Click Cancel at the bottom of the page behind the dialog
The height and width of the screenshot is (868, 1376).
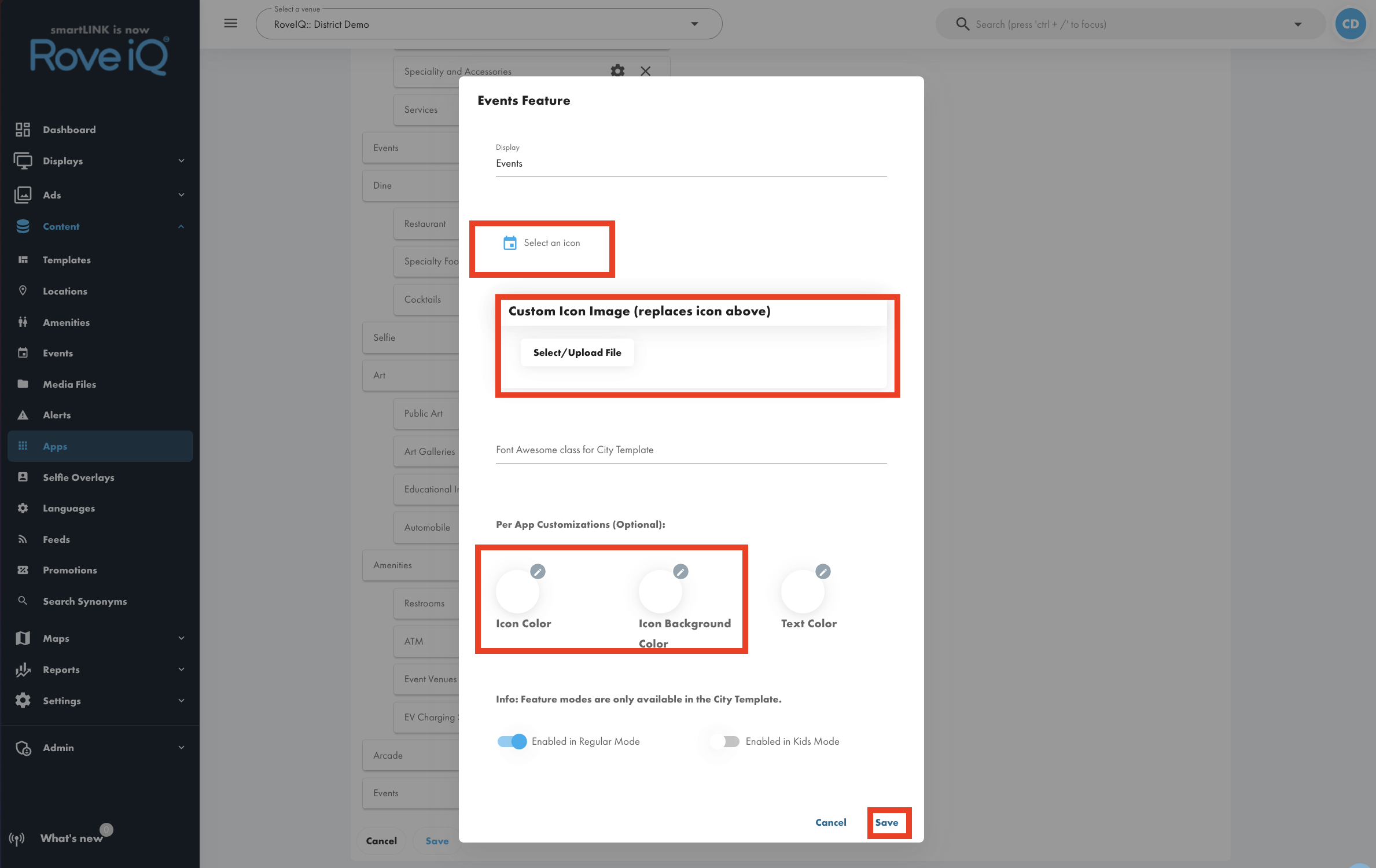coord(381,841)
